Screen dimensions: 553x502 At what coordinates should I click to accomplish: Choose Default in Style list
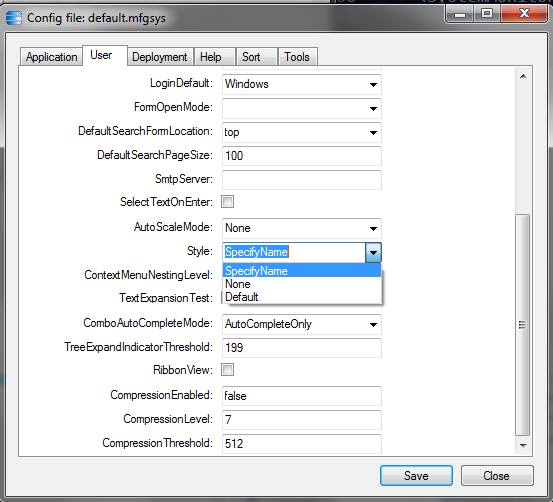point(302,297)
